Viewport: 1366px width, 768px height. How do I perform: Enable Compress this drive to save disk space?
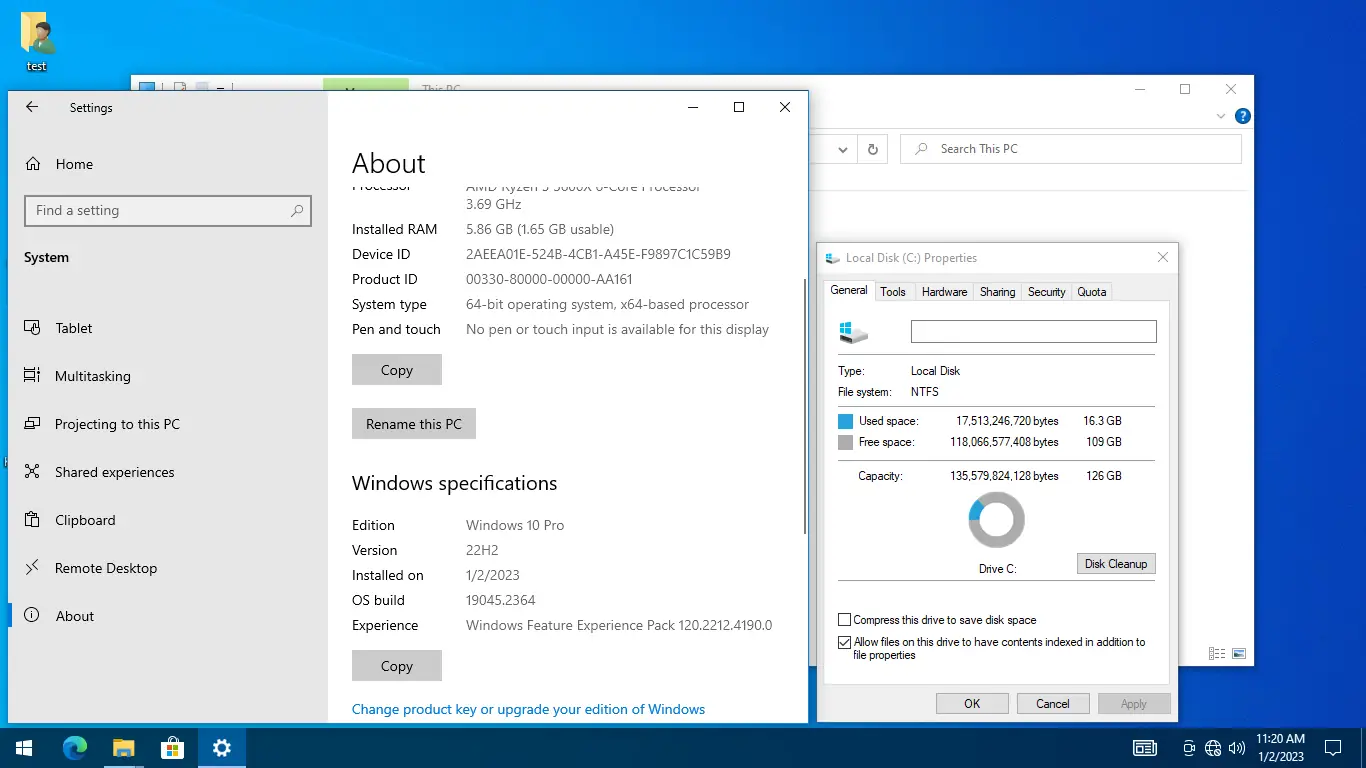pyautogui.click(x=844, y=619)
